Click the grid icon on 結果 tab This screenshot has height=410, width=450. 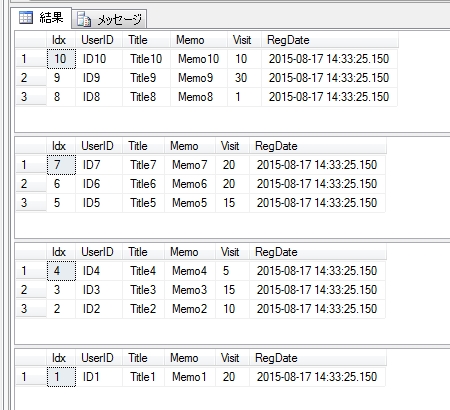26,18
